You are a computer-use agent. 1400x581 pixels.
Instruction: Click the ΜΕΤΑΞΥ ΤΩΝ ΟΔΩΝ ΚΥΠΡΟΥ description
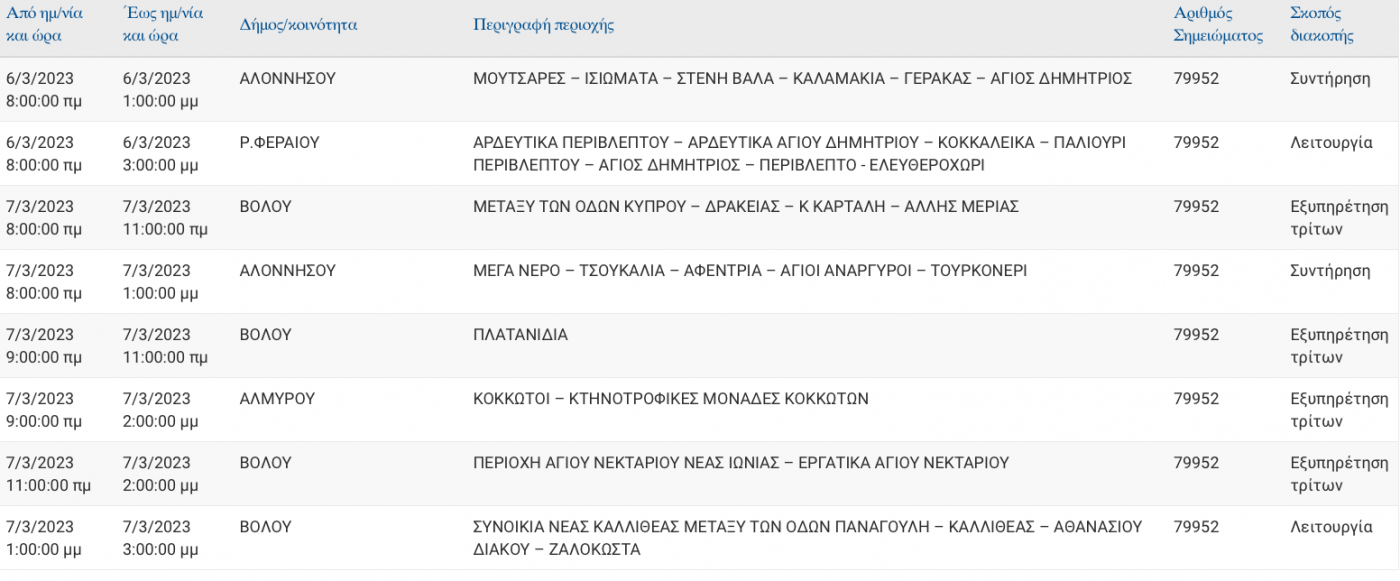[x=746, y=207]
